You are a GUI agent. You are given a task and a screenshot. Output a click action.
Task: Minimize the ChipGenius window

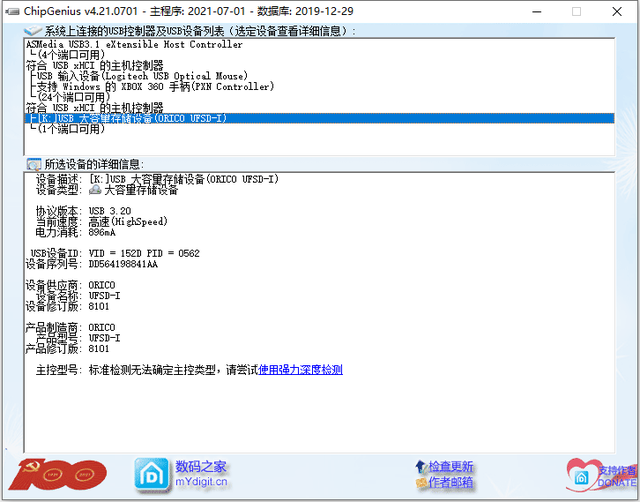(x=537, y=12)
